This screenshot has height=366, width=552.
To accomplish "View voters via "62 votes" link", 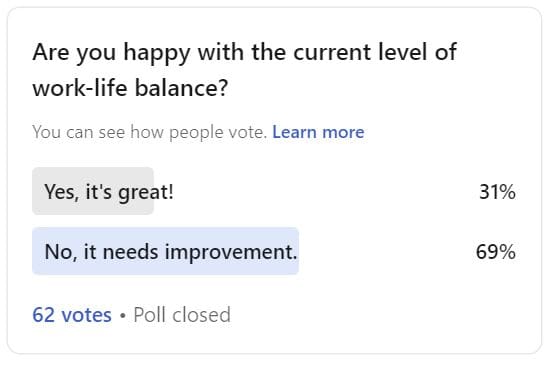I will (72, 314).
